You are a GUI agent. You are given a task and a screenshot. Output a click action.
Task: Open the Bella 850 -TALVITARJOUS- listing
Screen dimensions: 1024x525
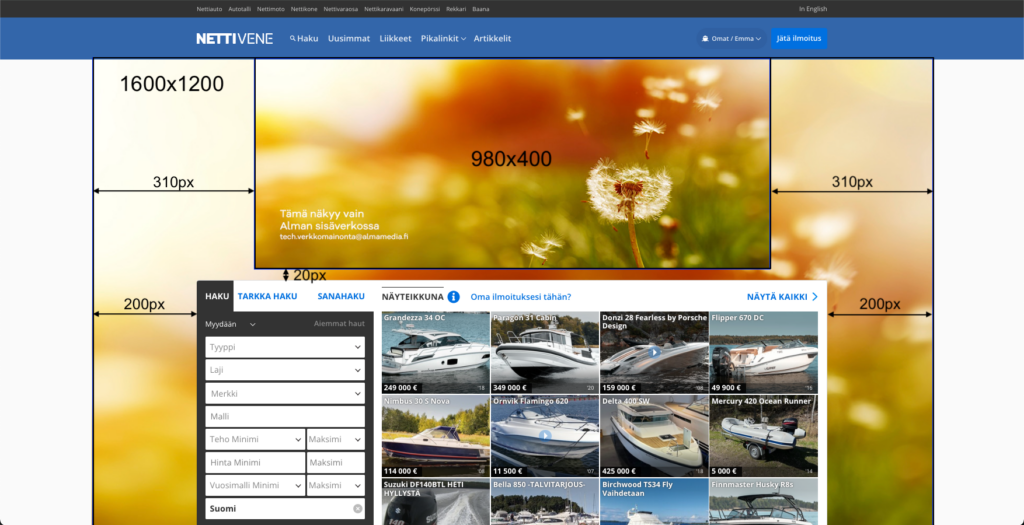click(x=545, y=501)
